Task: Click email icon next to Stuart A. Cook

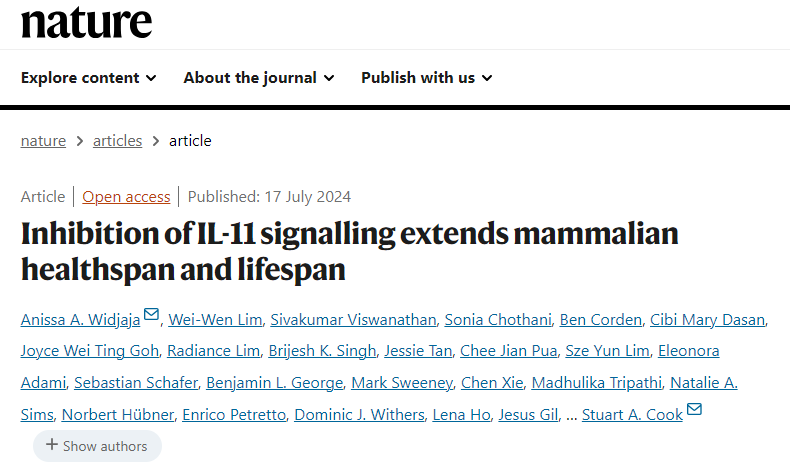Action: pyautogui.click(x=694, y=409)
